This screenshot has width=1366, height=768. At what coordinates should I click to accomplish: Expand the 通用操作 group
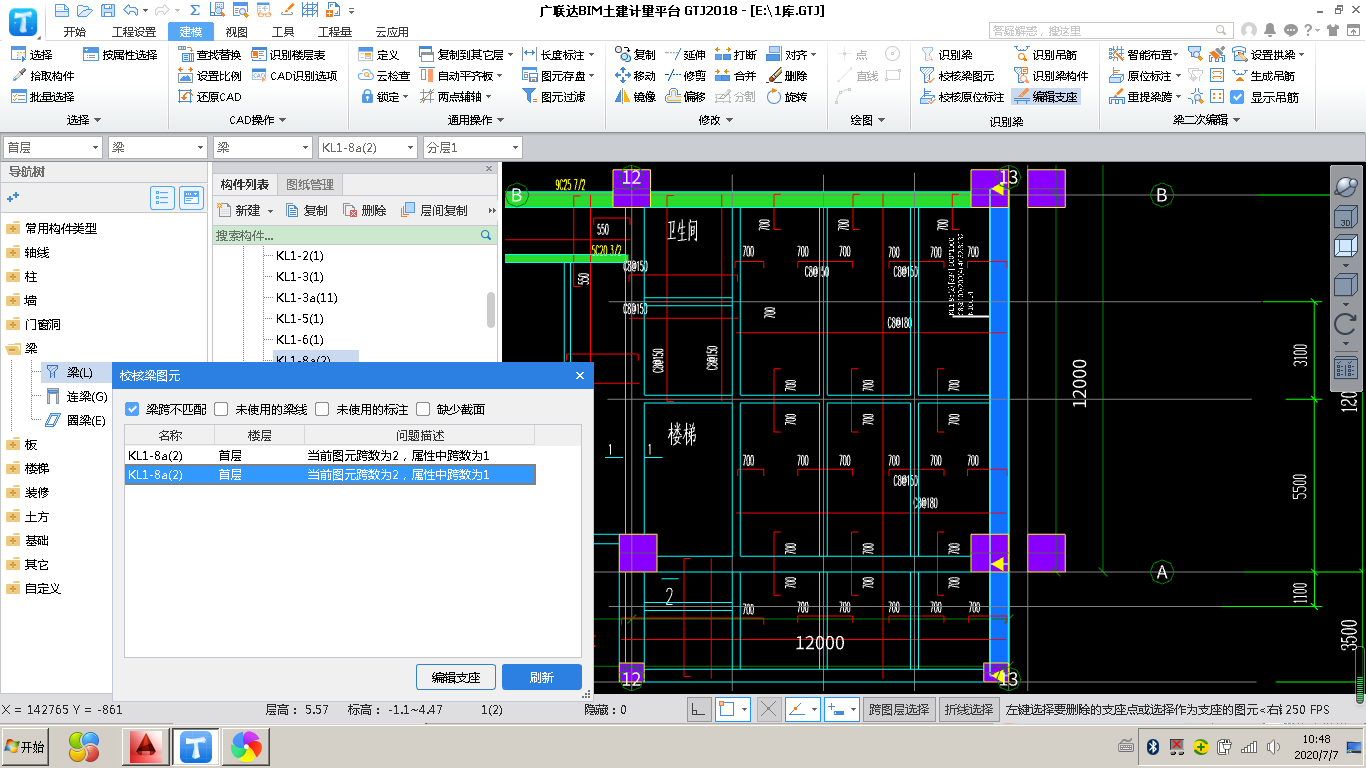478,120
